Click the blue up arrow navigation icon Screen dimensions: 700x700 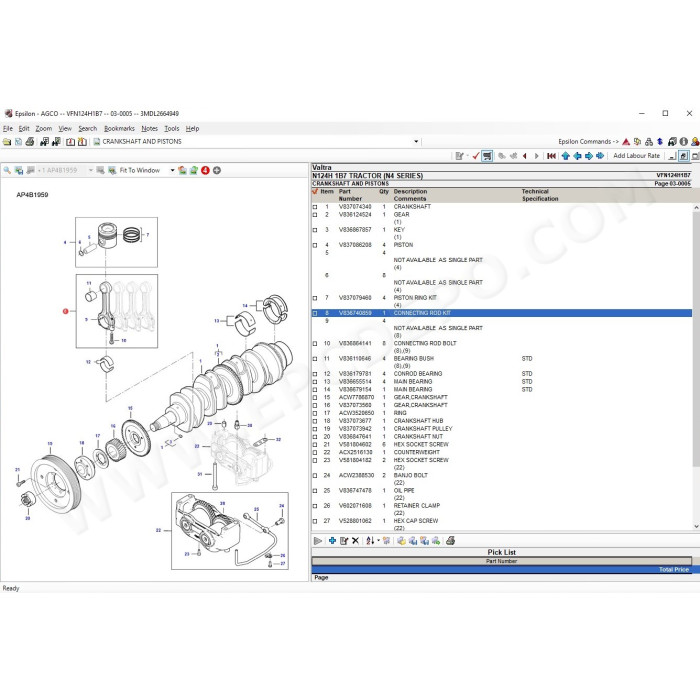(566, 156)
